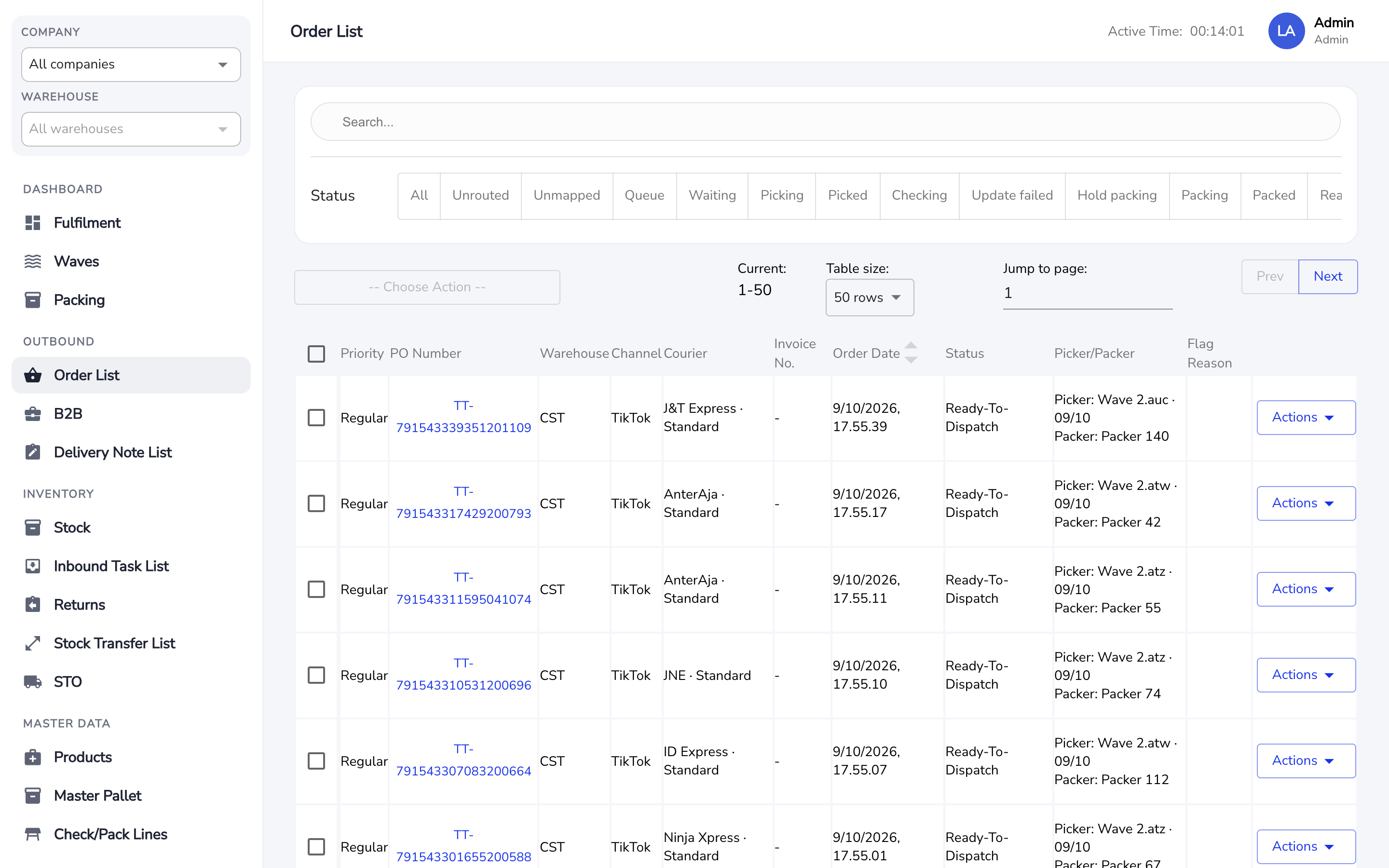
Task: Open PO link TT-791543301655200588
Action: [463, 846]
